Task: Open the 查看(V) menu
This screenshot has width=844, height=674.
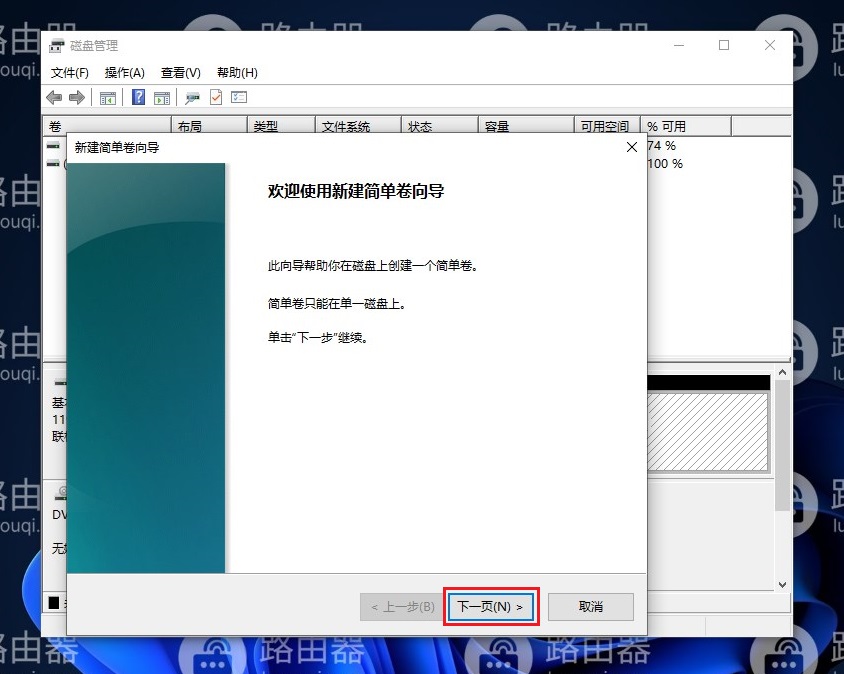Action: tap(180, 73)
